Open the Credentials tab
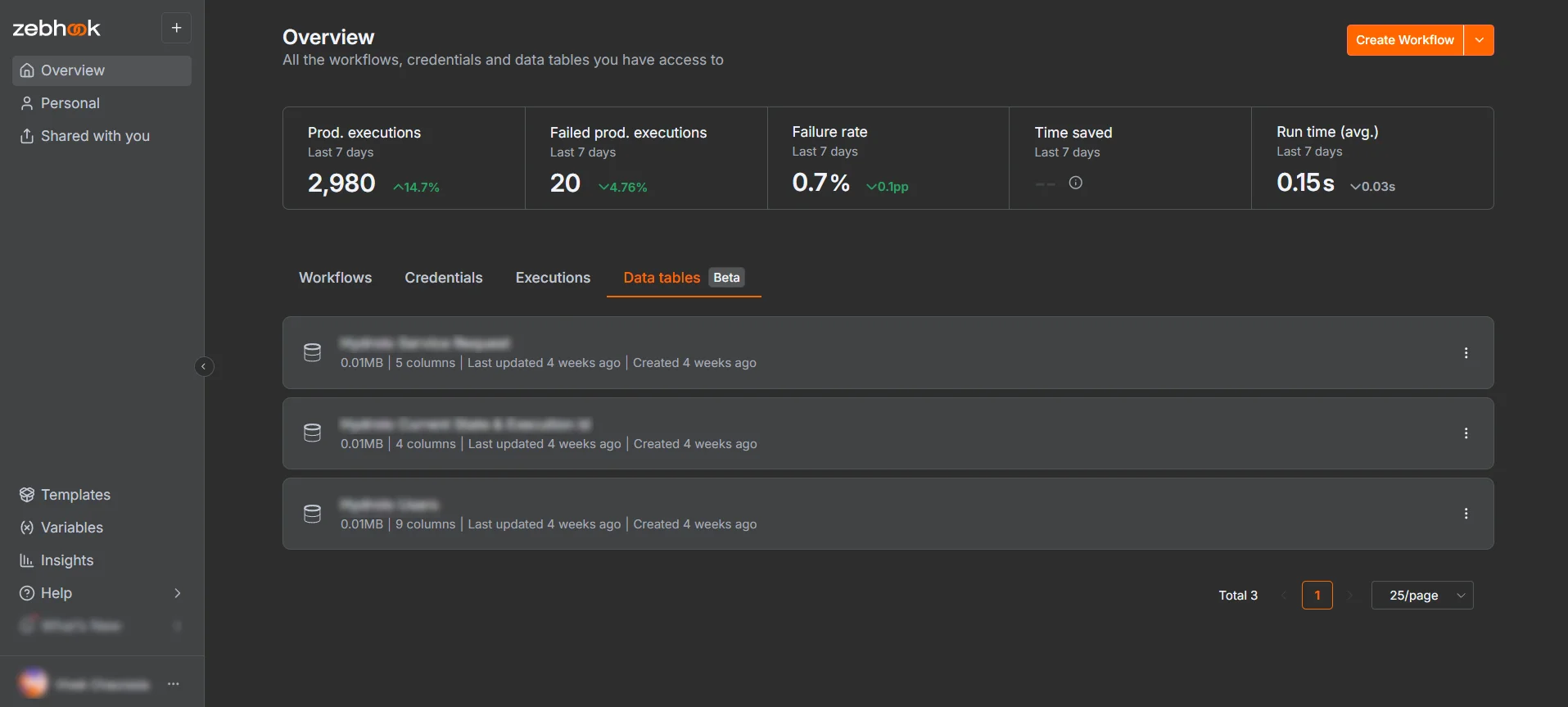 coord(443,278)
